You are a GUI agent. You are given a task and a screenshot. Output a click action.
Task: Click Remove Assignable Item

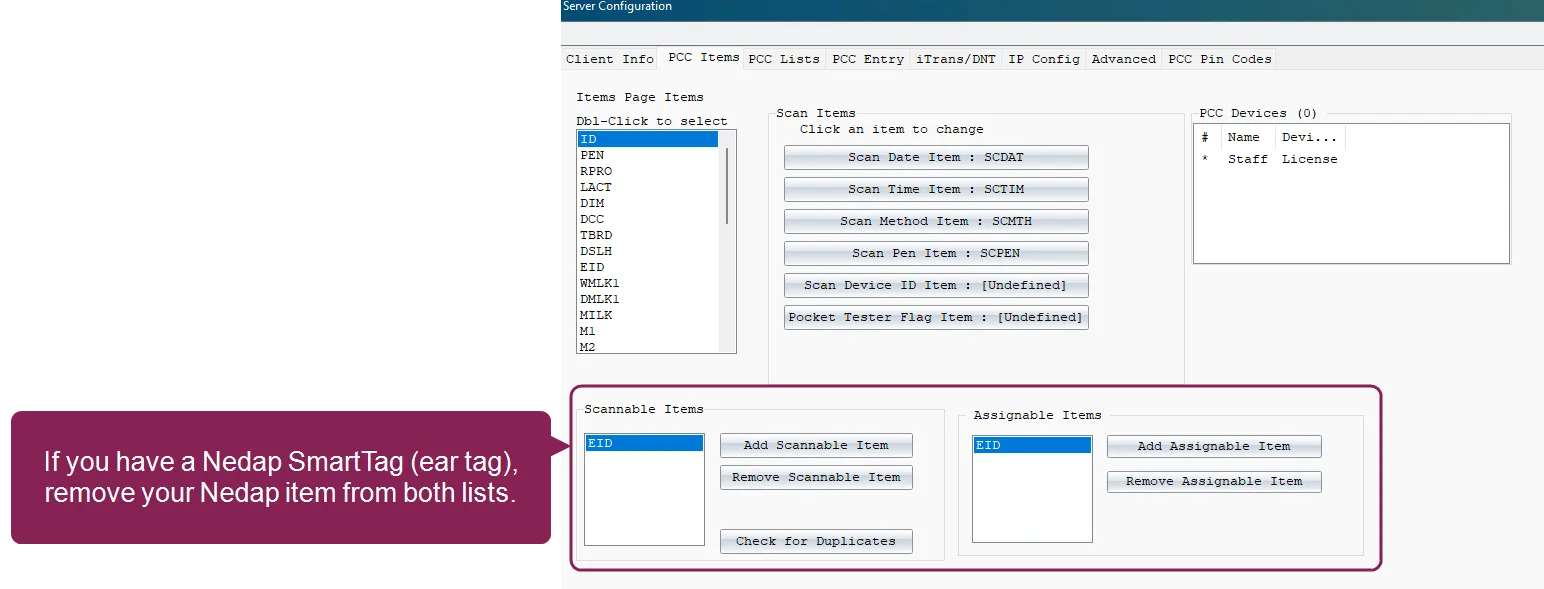(1214, 482)
